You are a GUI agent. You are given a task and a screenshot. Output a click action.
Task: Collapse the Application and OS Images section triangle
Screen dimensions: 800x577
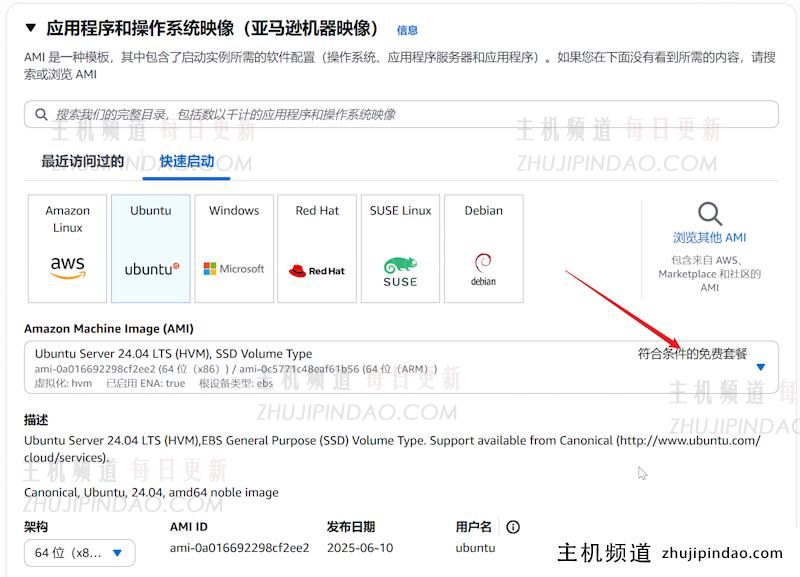click(x=31, y=28)
